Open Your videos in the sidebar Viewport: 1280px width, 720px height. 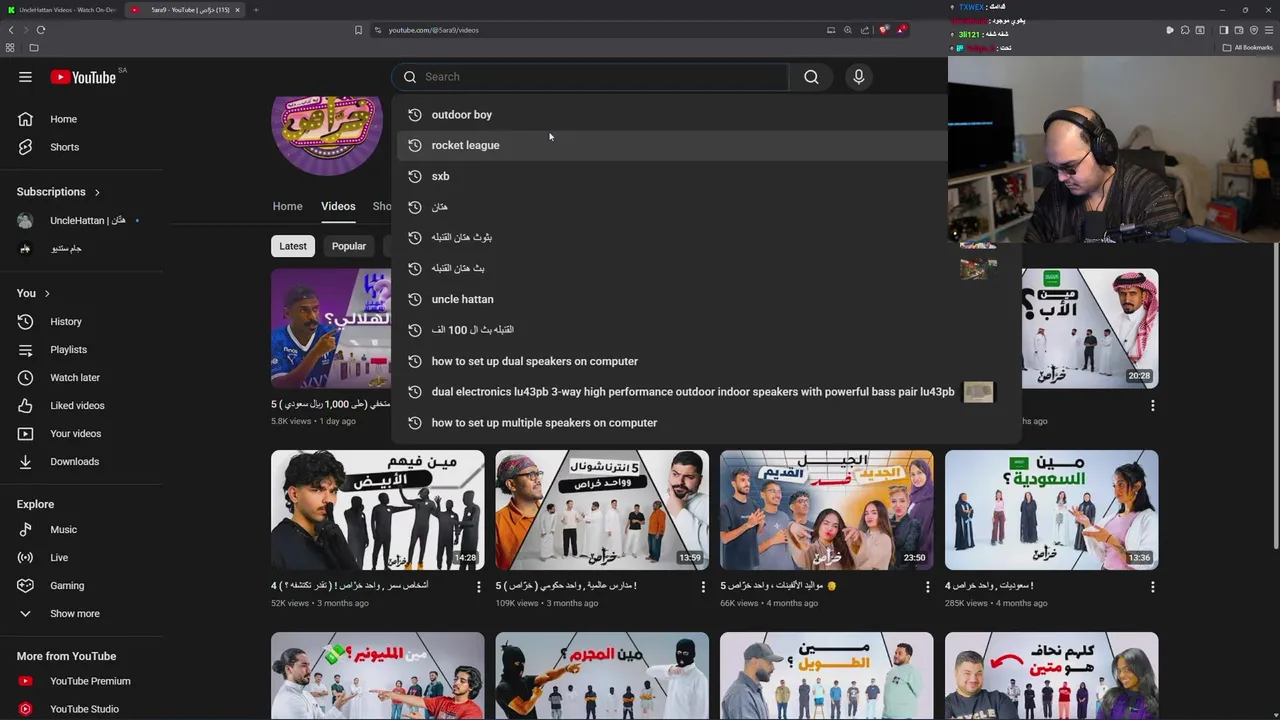75,434
